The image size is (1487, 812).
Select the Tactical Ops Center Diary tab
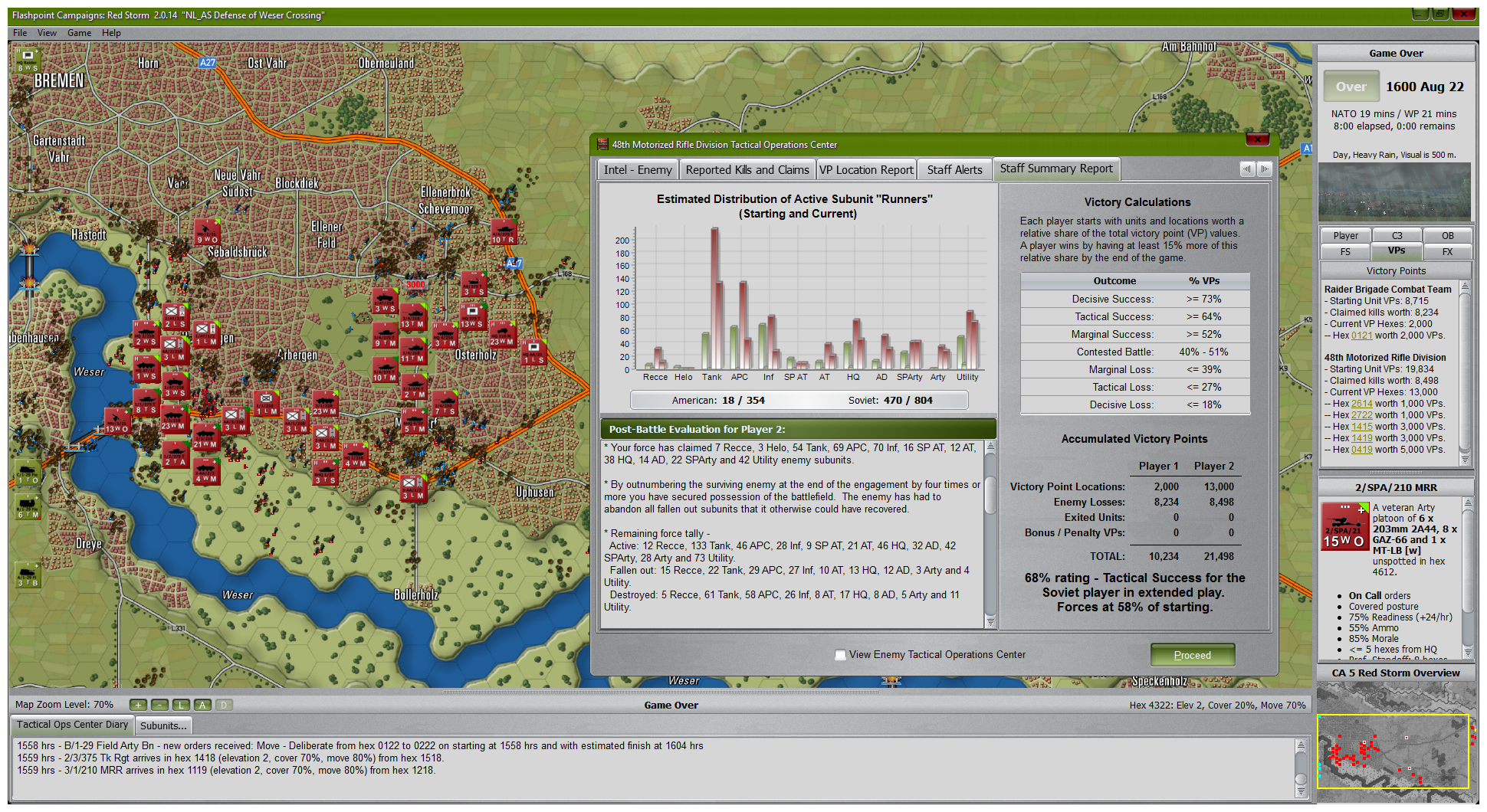point(72,725)
